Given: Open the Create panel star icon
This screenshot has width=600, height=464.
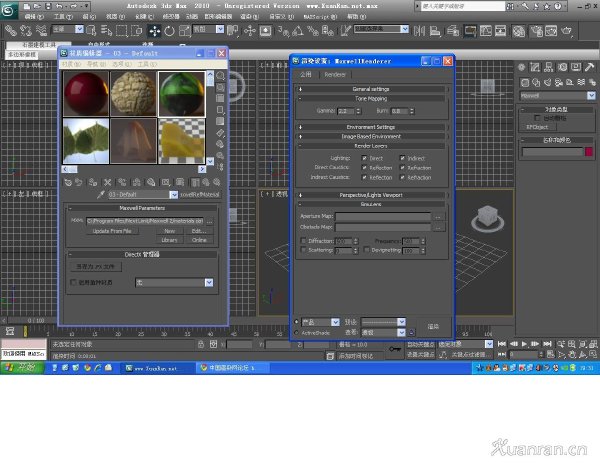Looking at the screenshot, I should point(522,68).
